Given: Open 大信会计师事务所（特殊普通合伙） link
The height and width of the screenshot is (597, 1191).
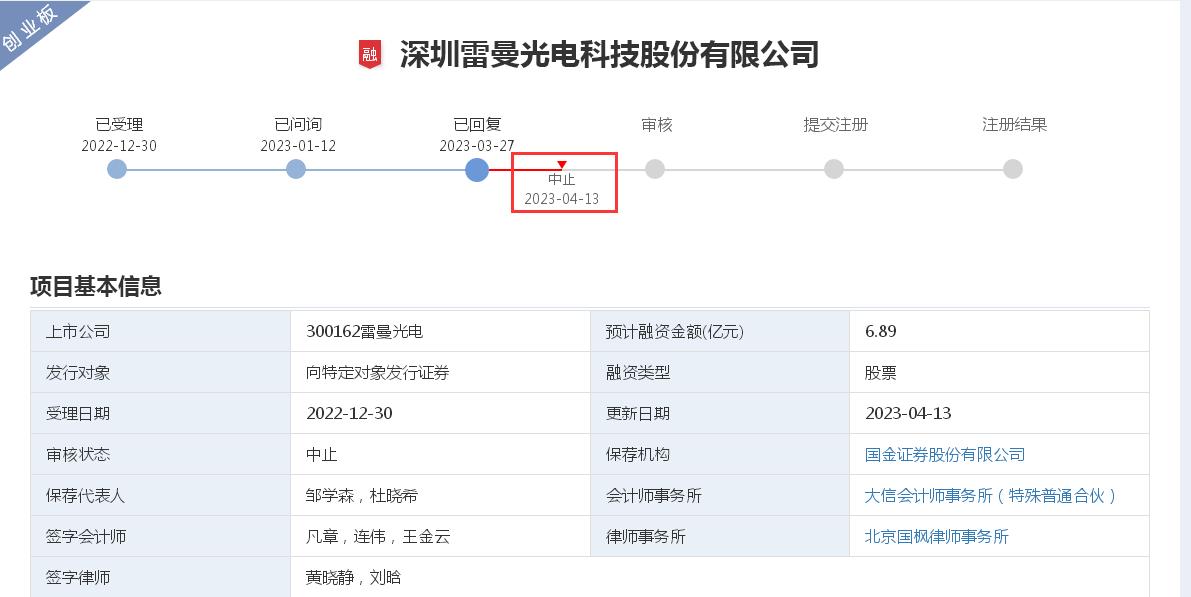Looking at the screenshot, I should (x=991, y=495).
